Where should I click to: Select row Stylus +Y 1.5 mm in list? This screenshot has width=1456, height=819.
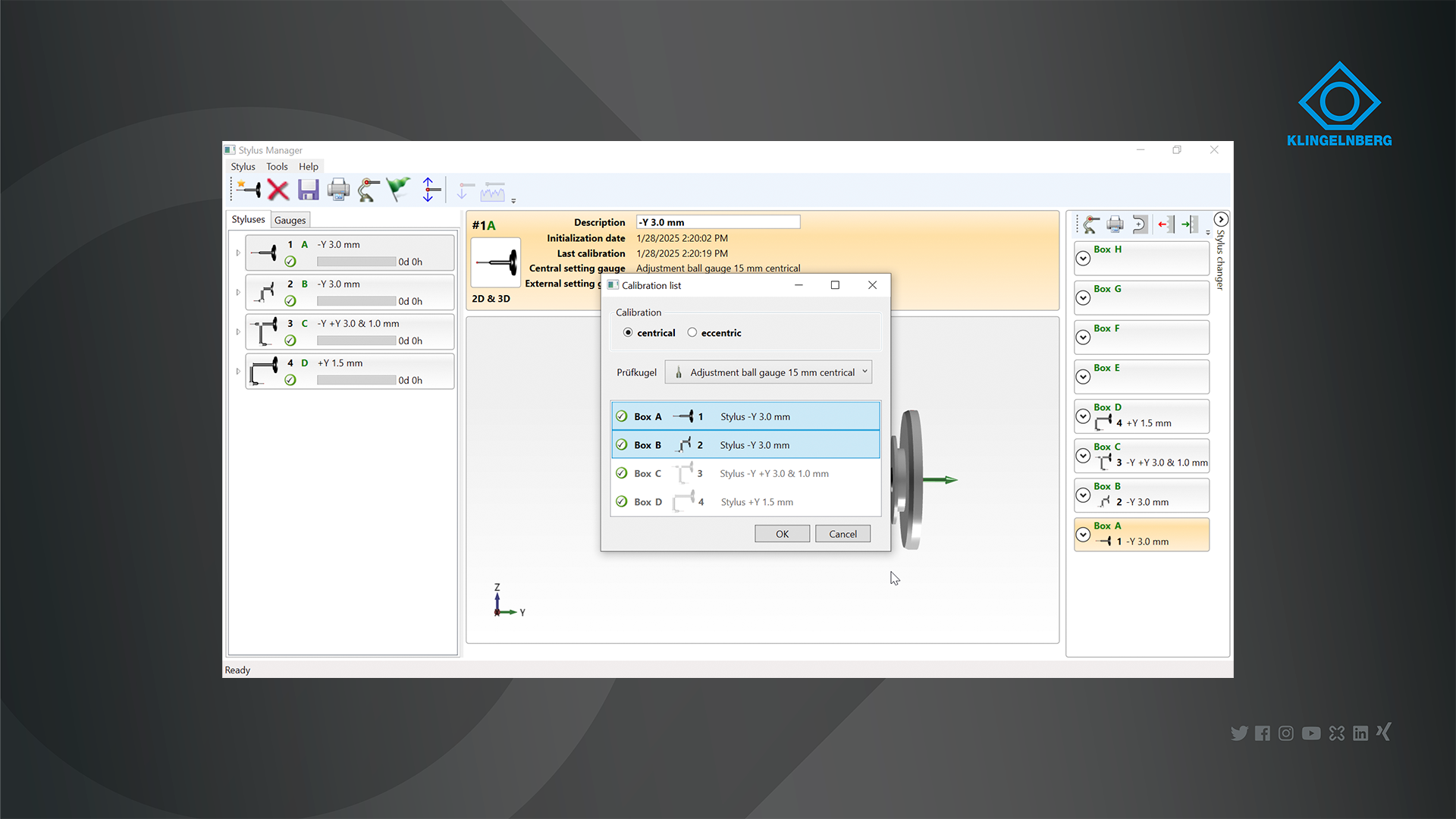(x=745, y=502)
